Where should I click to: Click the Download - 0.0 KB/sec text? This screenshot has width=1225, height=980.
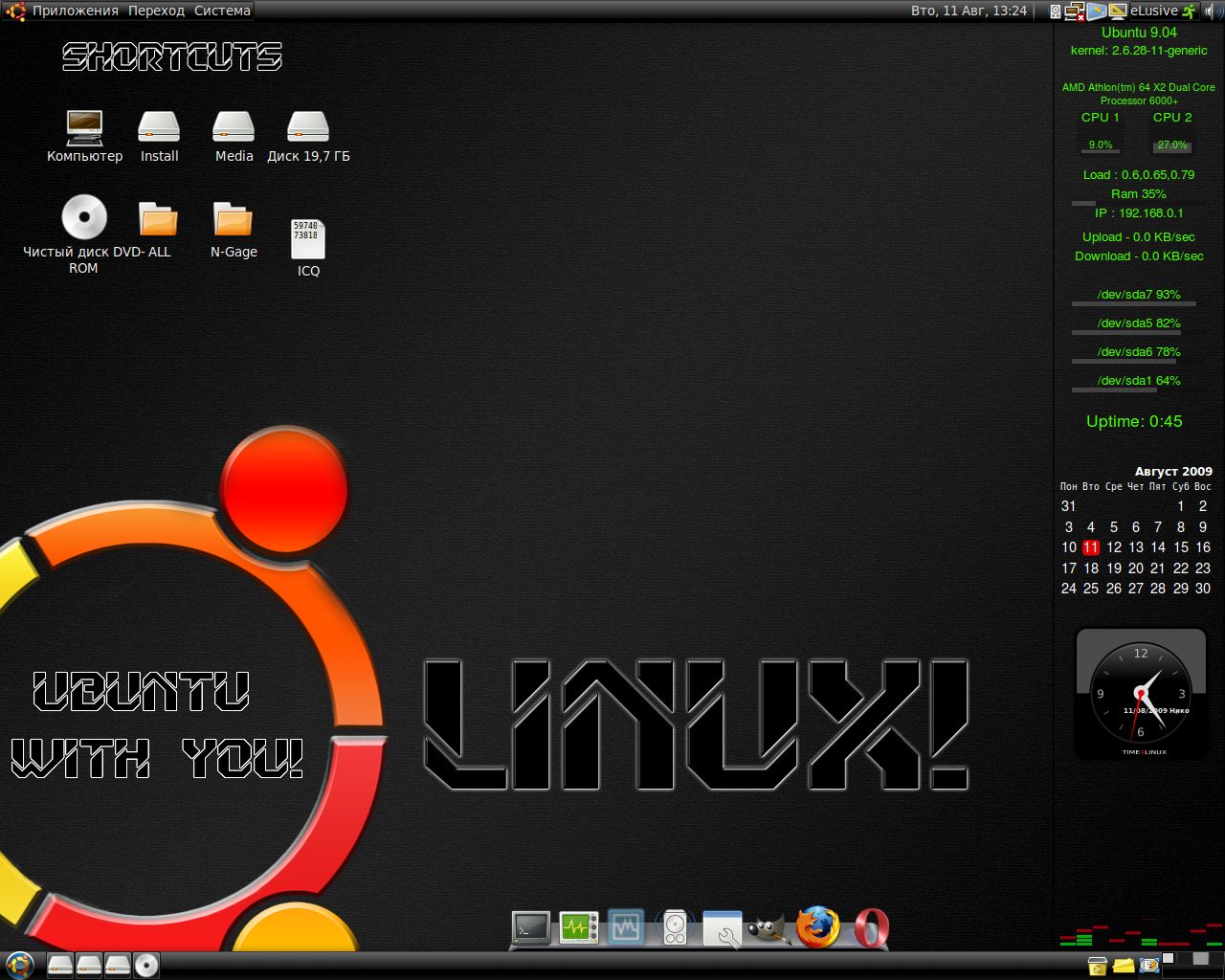tap(1139, 256)
